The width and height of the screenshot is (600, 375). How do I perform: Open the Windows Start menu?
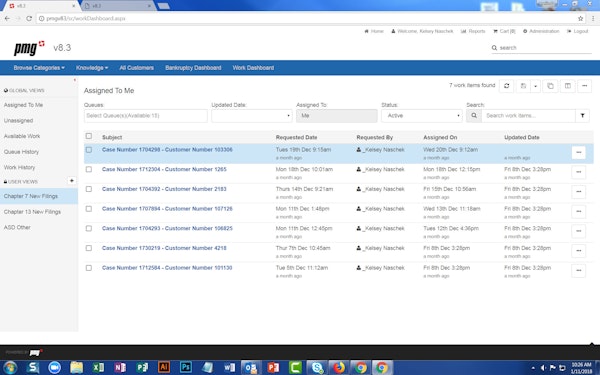(x=10, y=368)
